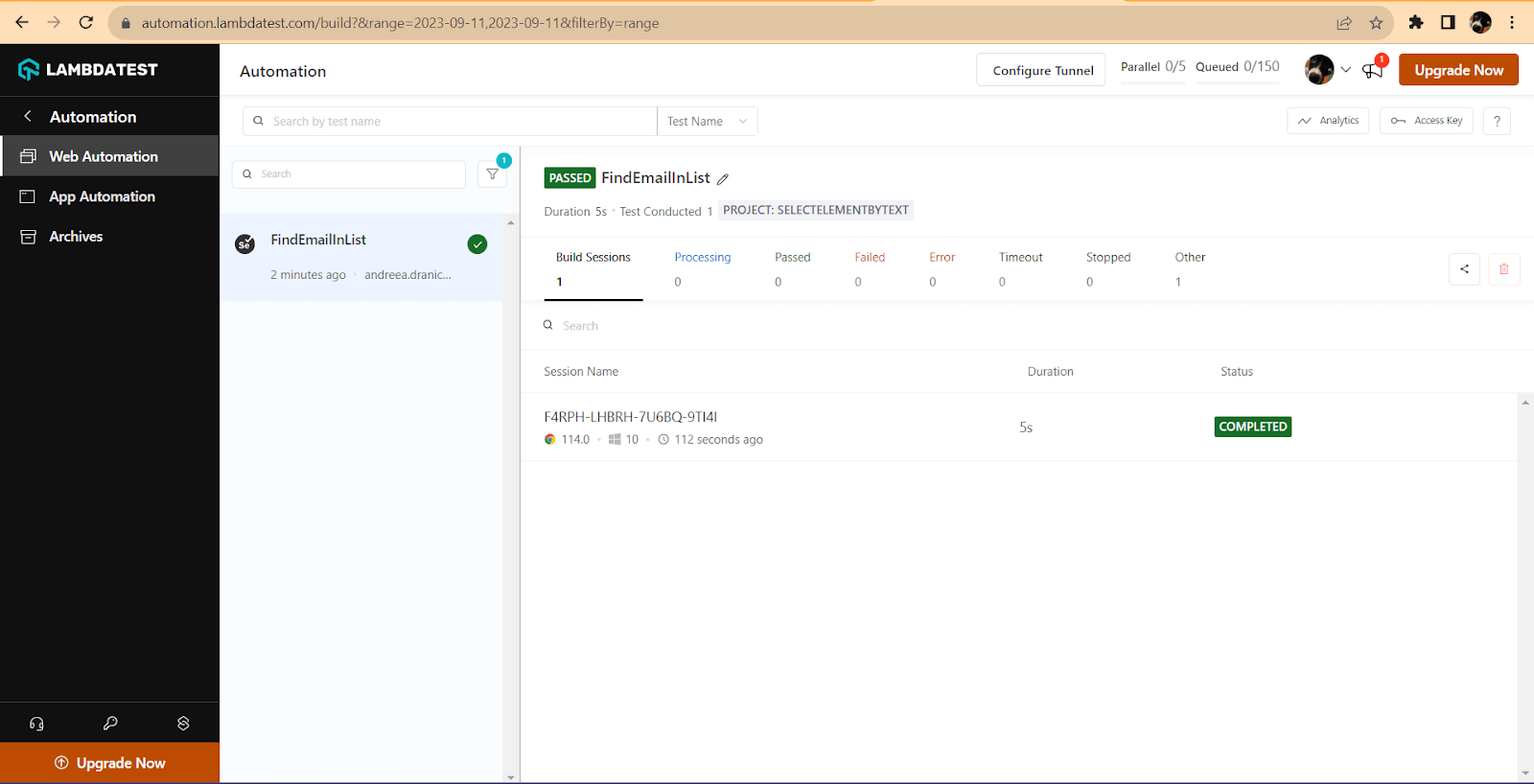Toggle the browser side panel icon
Screen dimensions: 1534x784
pyautogui.click(x=1448, y=22)
